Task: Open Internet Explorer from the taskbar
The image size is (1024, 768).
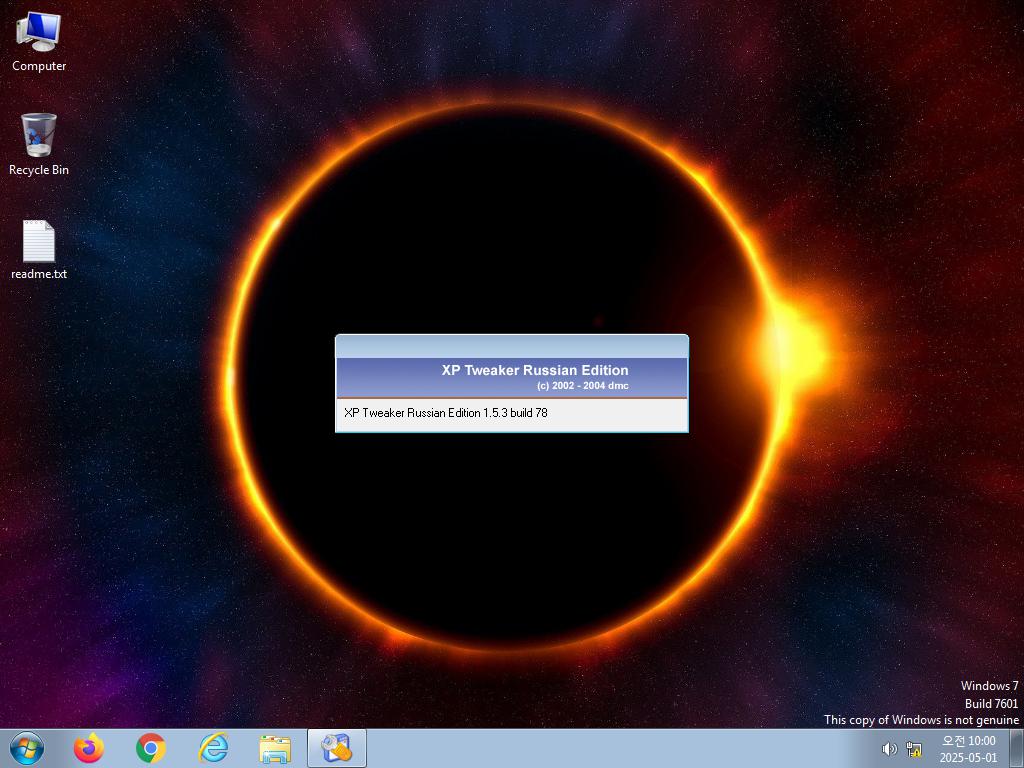Action: [214, 748]
